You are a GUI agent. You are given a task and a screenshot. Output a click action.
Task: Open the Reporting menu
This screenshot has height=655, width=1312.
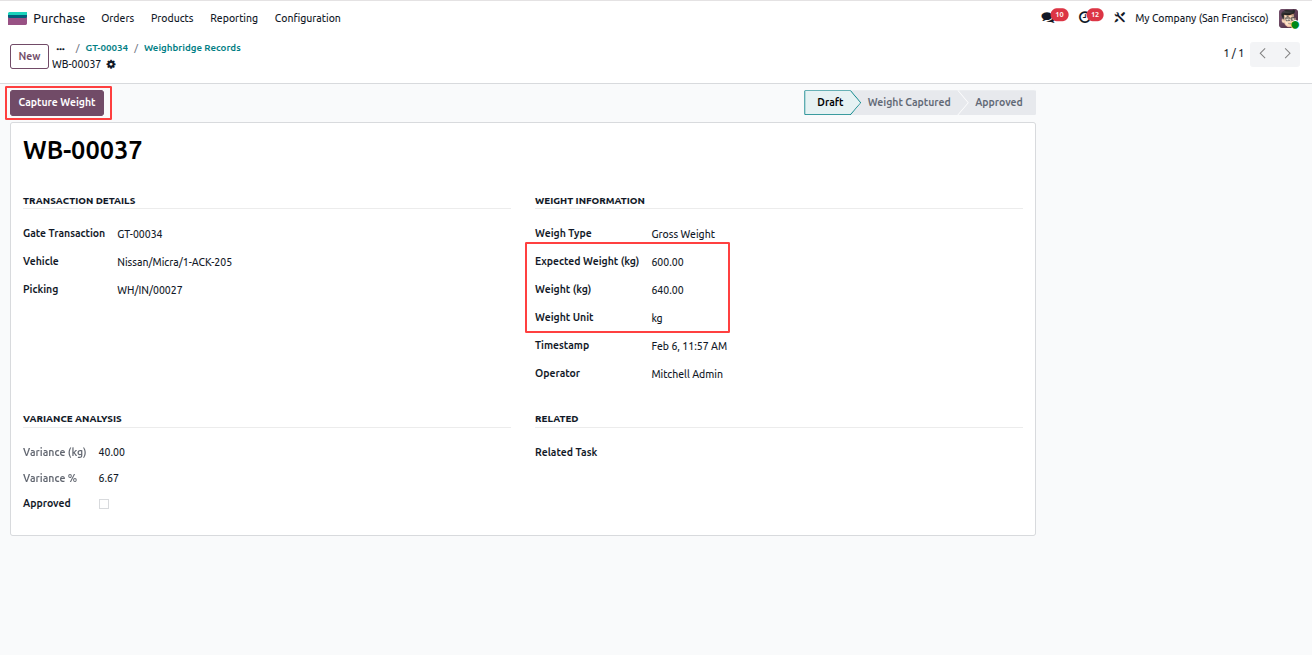point(234,18)
